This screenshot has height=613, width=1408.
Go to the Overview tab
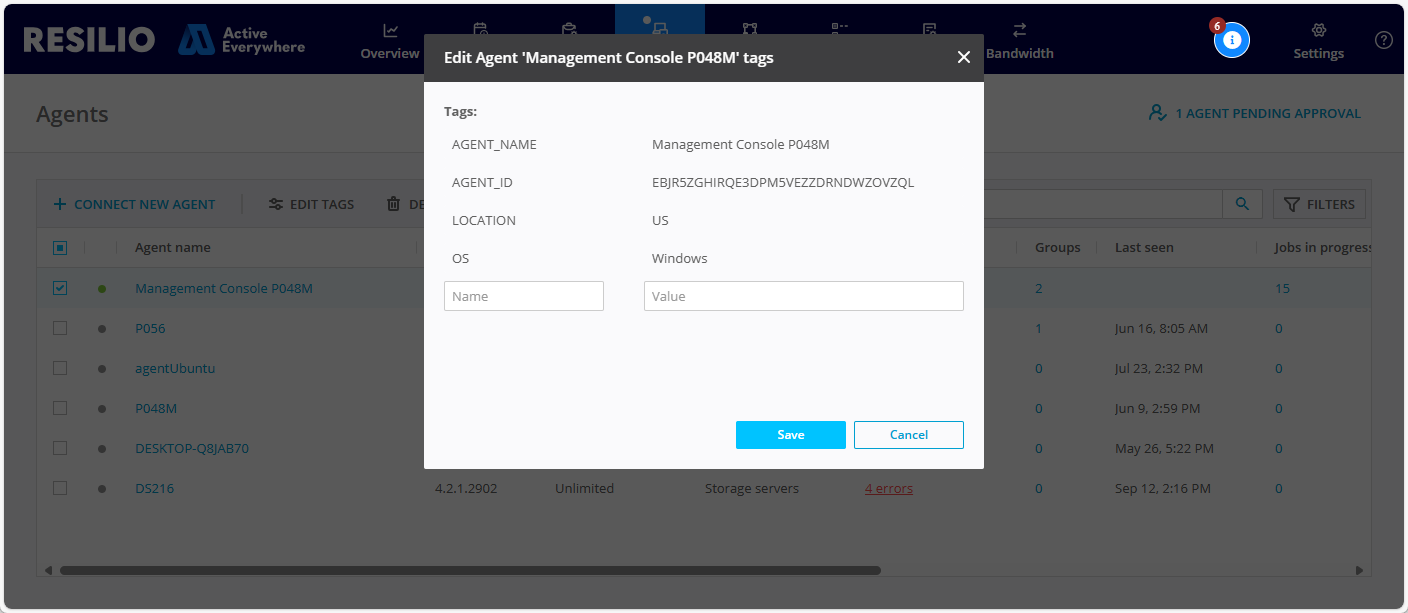(x=390, y=41)
